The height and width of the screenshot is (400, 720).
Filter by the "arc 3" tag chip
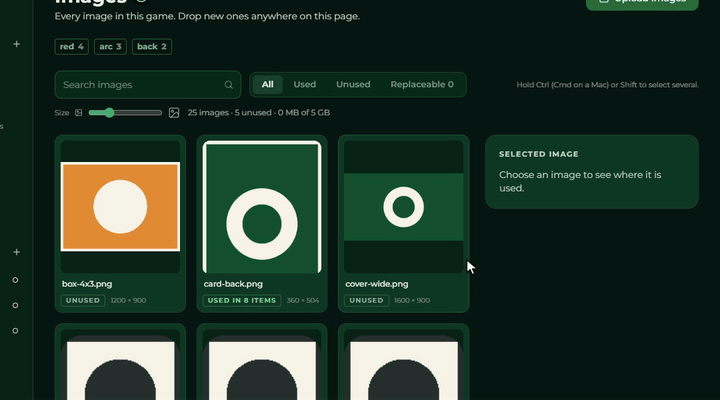(110, 46)
